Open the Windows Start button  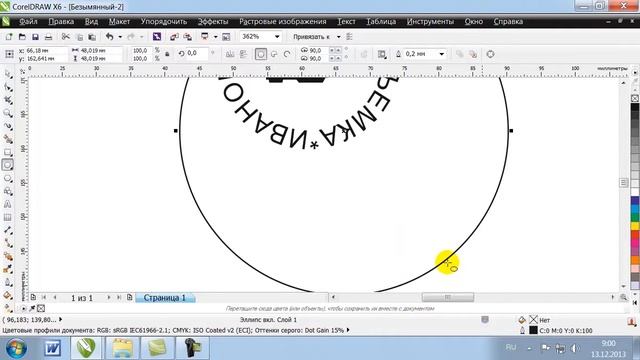(16, 348)
